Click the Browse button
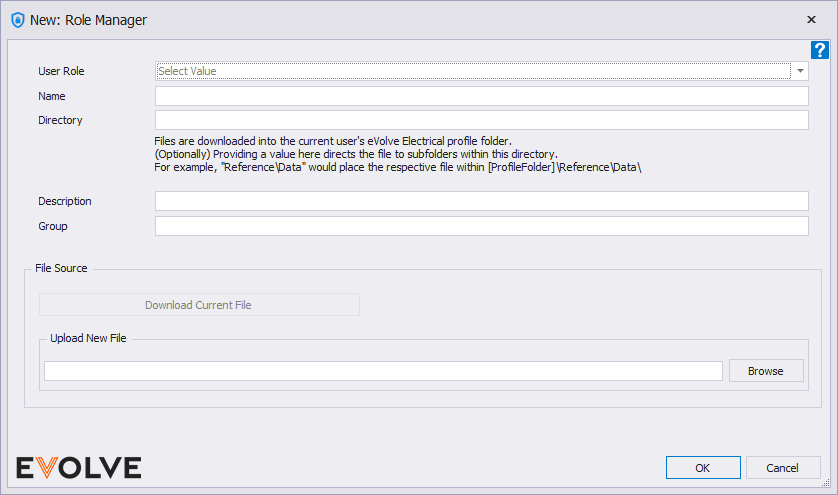 766,371
